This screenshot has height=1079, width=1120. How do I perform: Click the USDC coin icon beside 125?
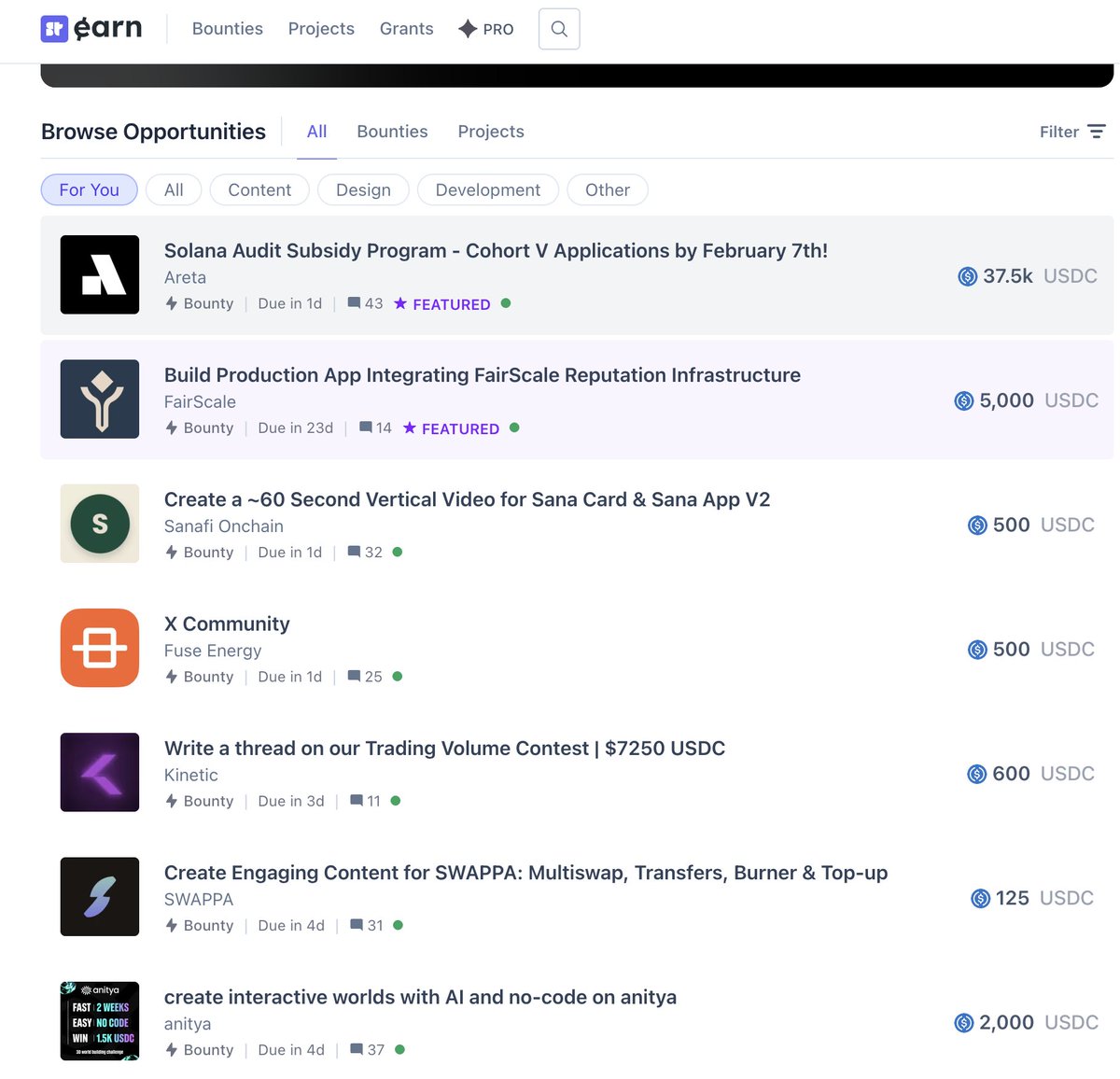(981, 898)
